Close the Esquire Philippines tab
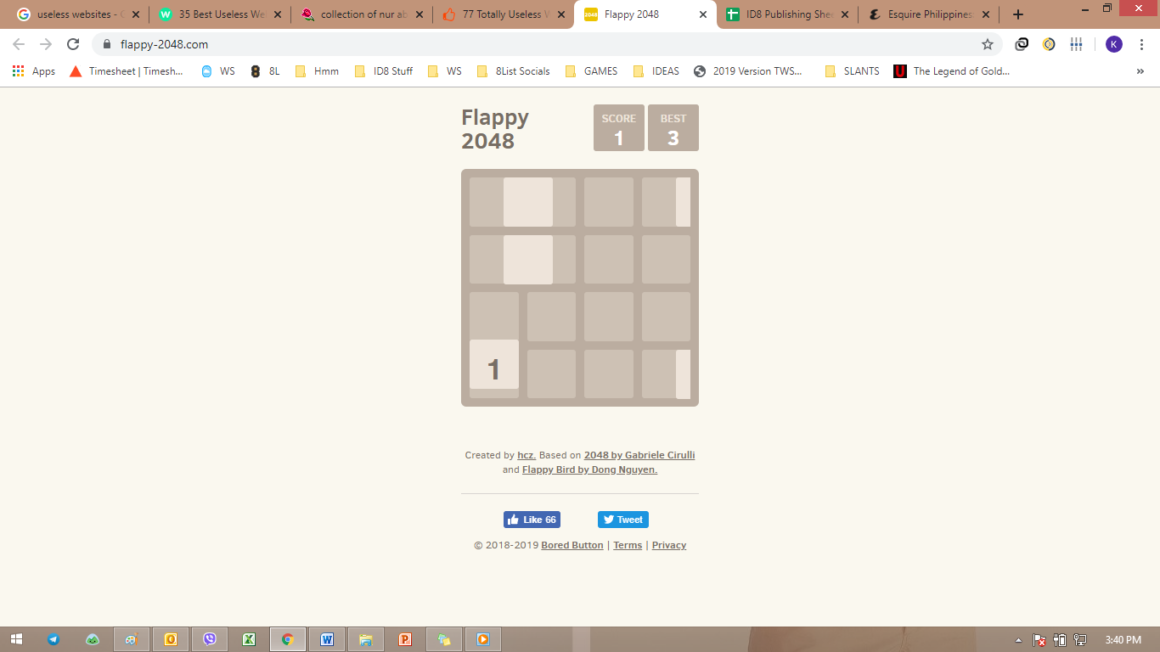This screenshot has height=652, width=1160. [x=986, y=14]
